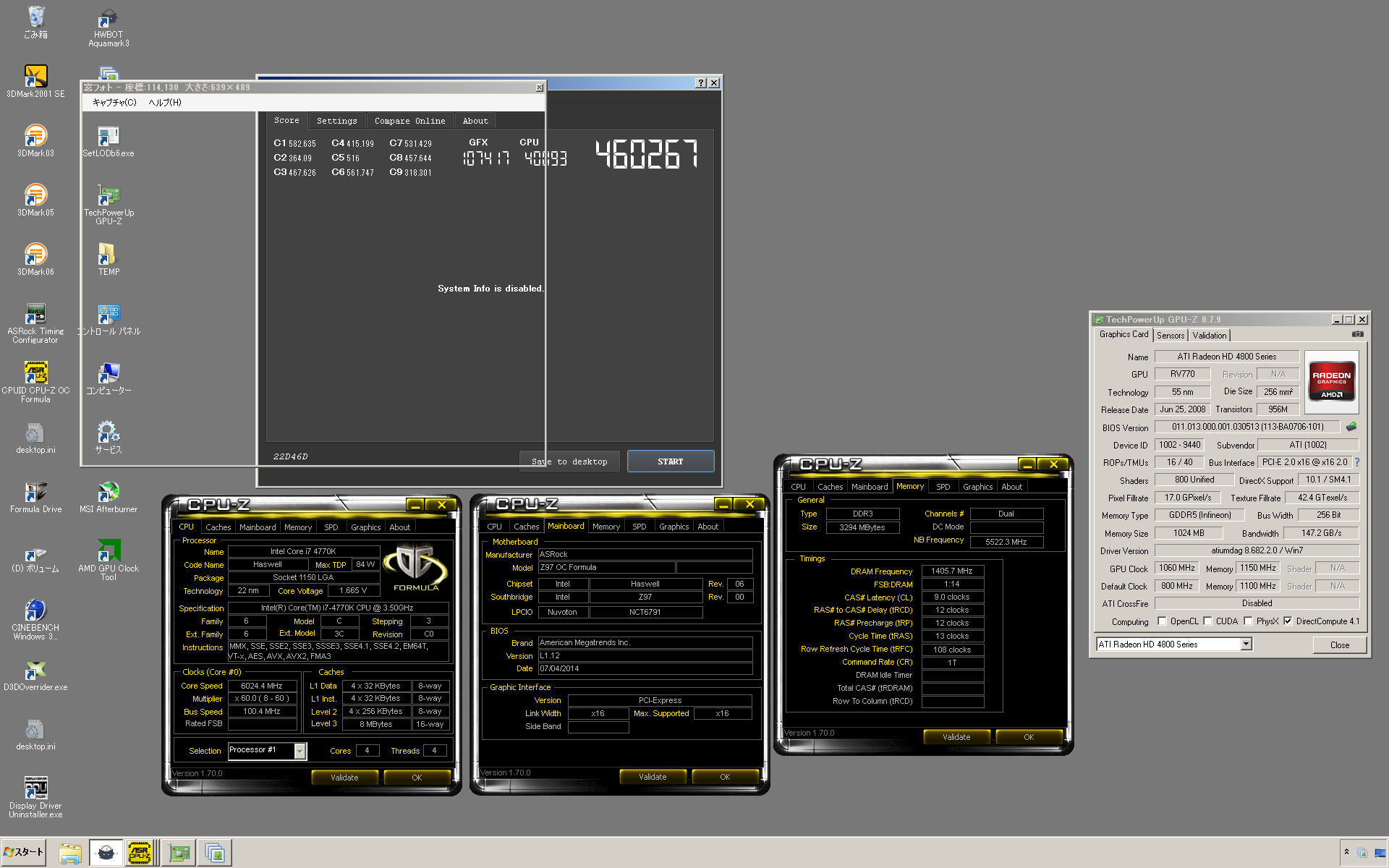1389x868 pixels.
Task: Open Settings tab in Aquamark window
Action: (336, 121)
